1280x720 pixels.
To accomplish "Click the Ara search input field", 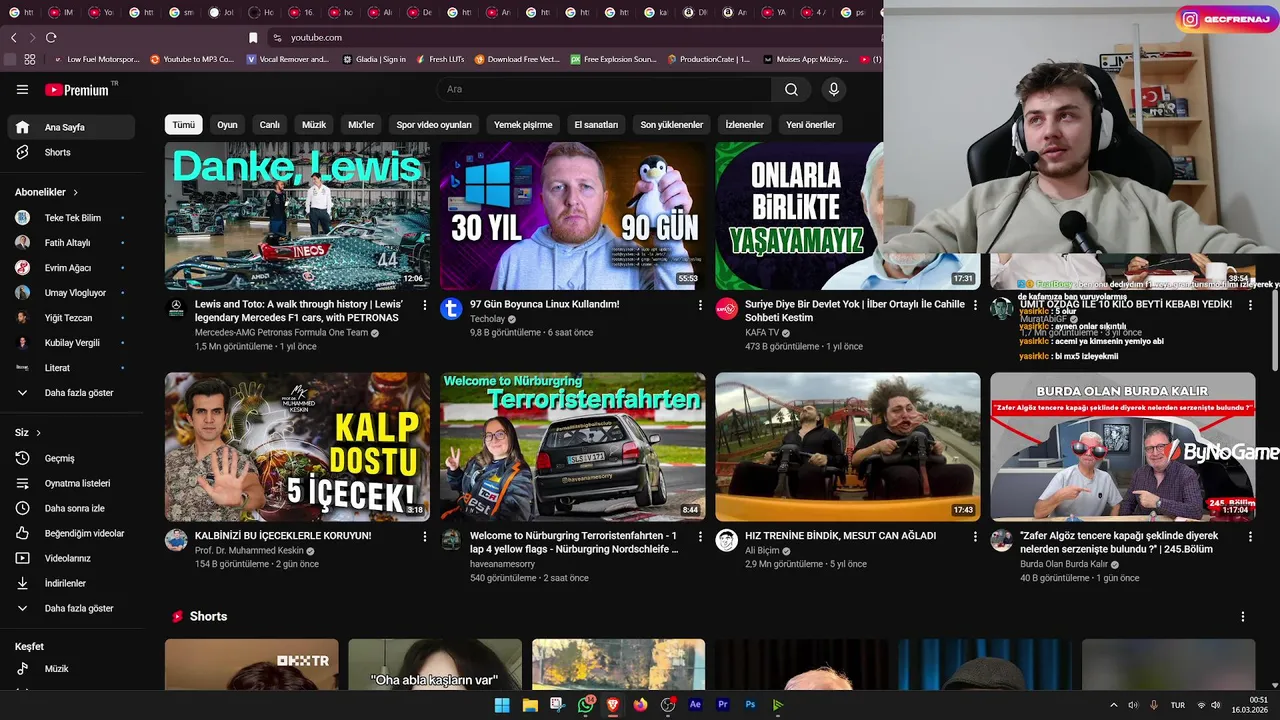I will pyautogui.click(x=604, y=89).
